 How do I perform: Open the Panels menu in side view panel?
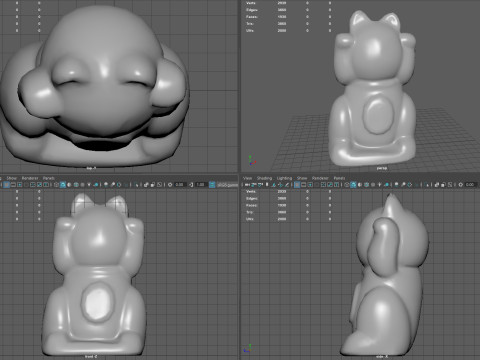click(339, 178)
